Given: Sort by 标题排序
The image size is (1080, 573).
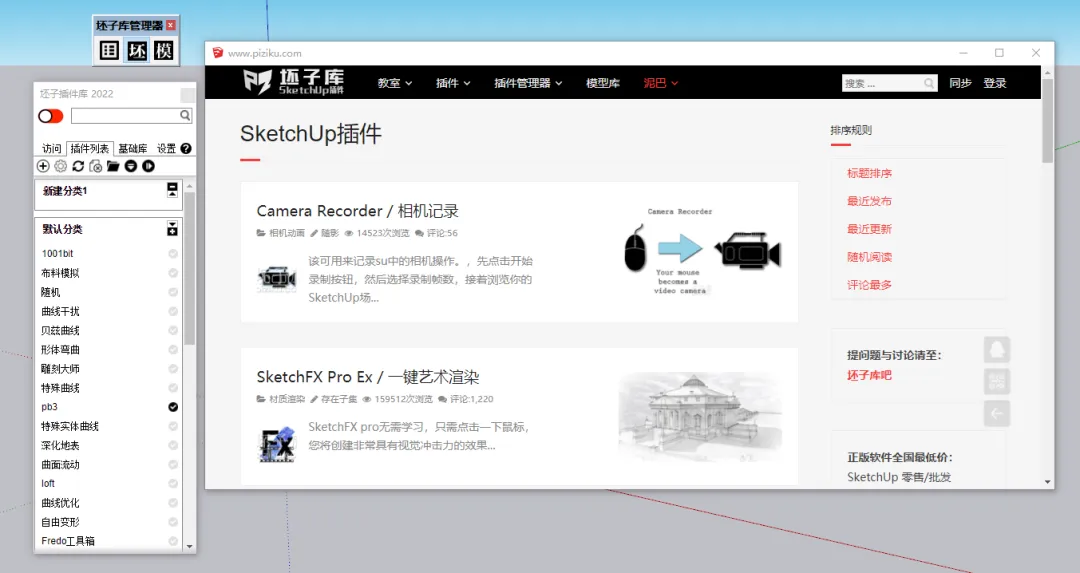Looking at the screenshot, I should [869, 174].
